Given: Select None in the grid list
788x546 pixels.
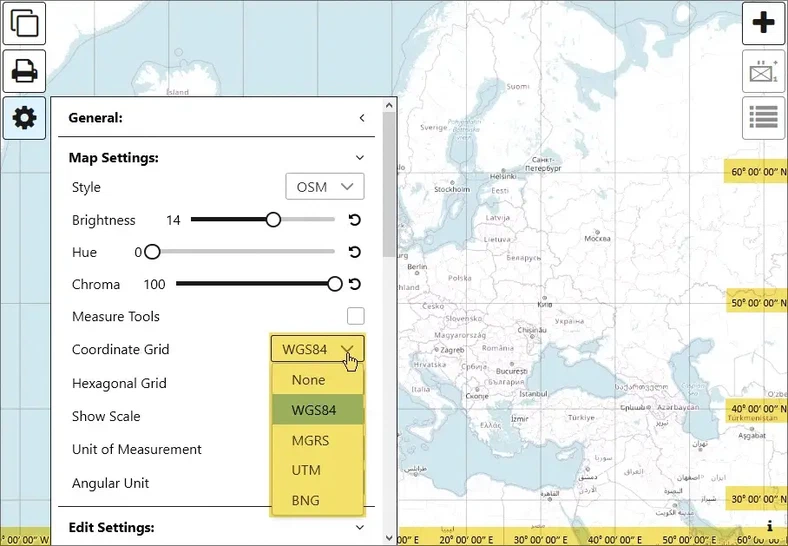Looking at the screenshot, I should tap(318, 380).
